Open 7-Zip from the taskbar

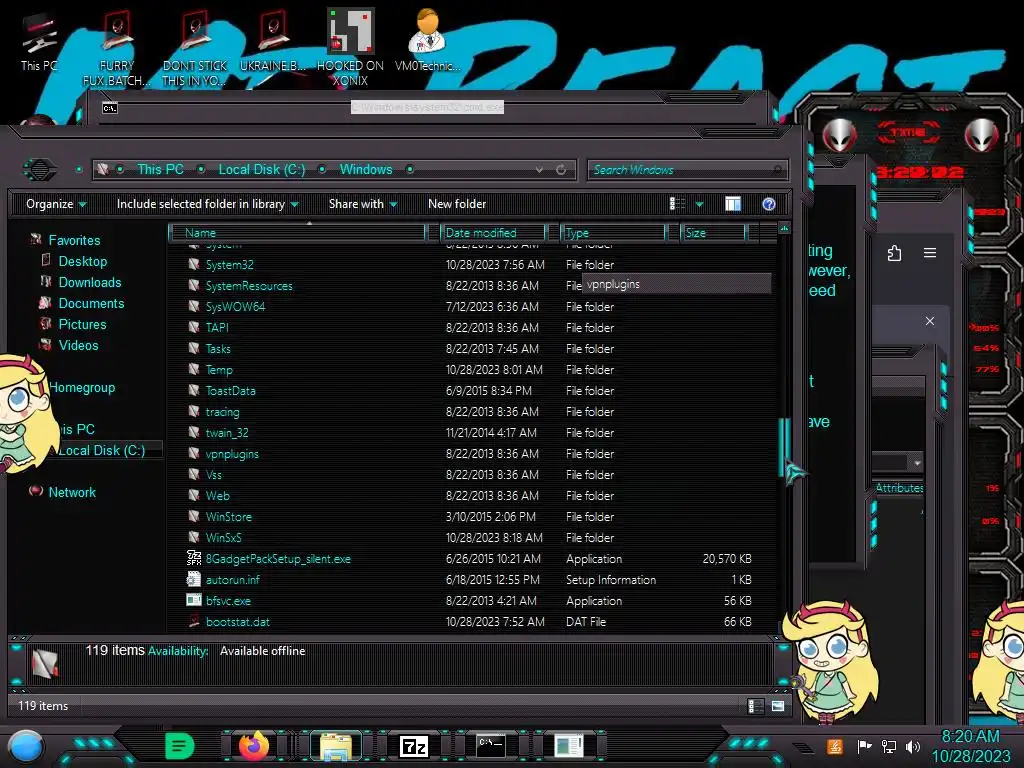[x=413, y=746]
